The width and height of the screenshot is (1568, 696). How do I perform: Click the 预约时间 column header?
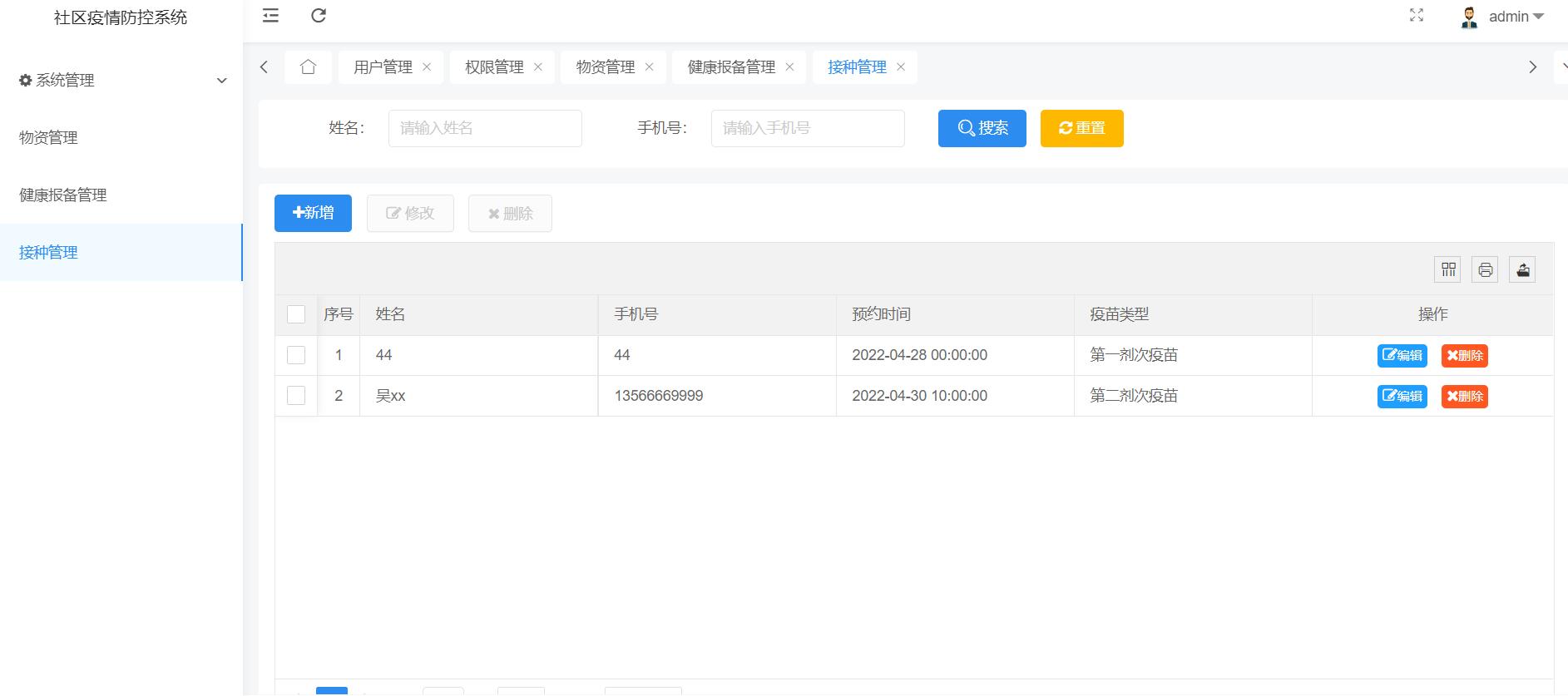tap(955, 314)
